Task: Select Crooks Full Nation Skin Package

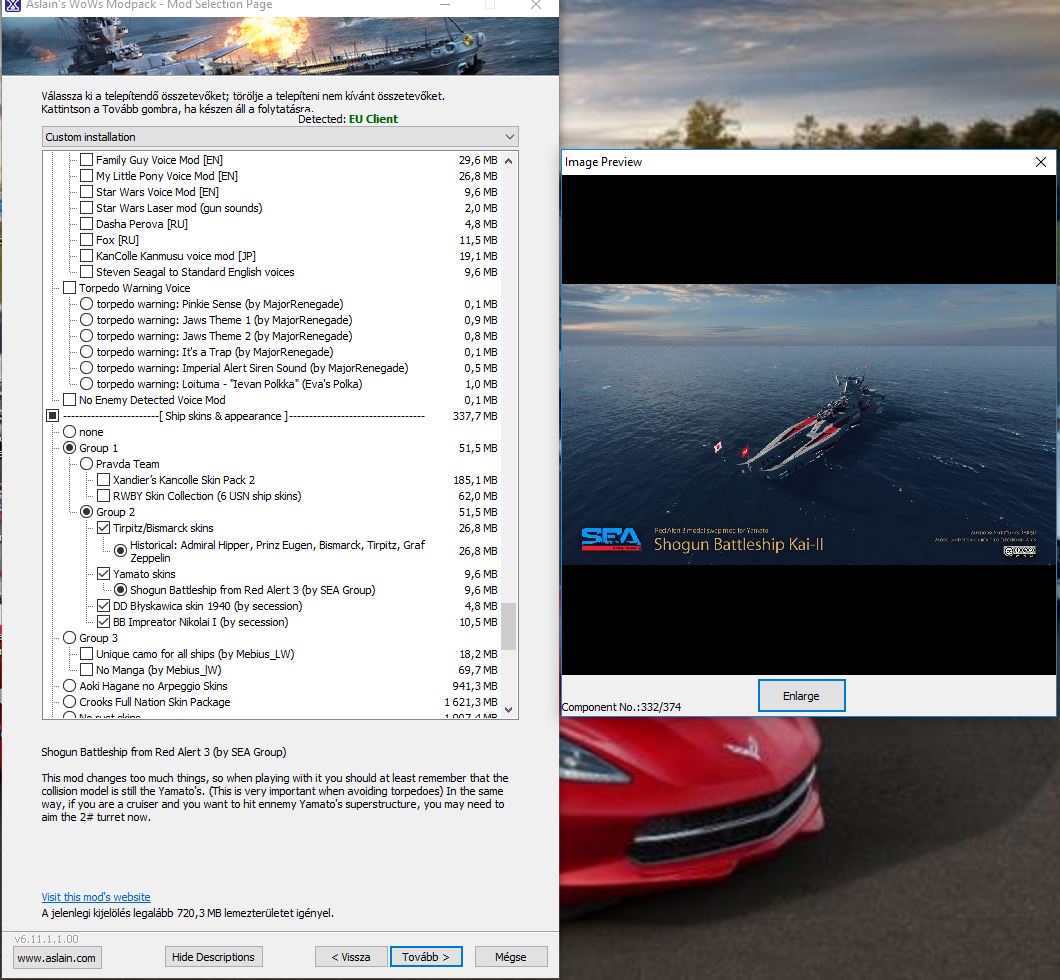Action: (70, 702)
